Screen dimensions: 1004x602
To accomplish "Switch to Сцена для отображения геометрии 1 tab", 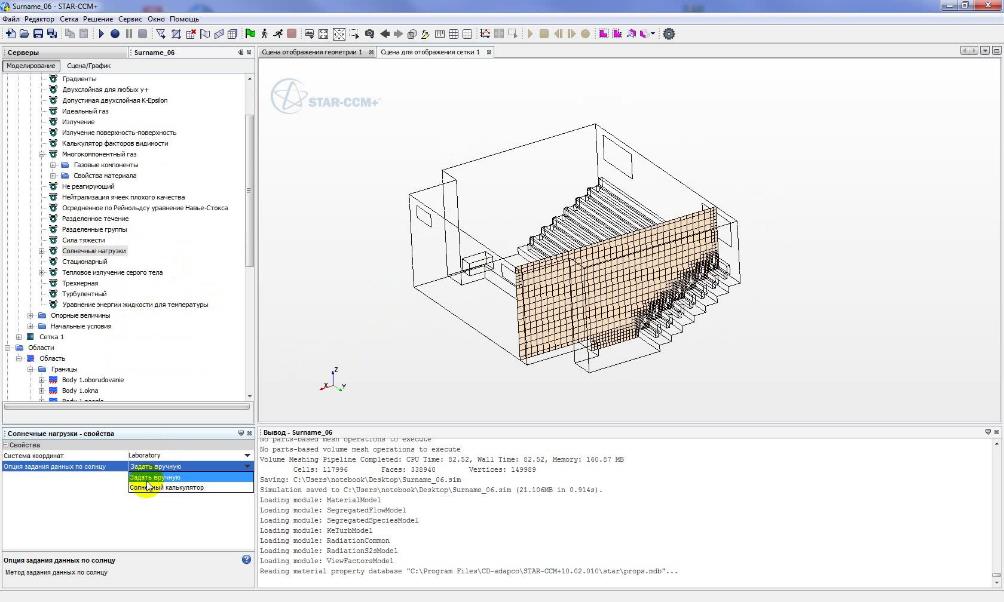I will [x=311, y=52].
